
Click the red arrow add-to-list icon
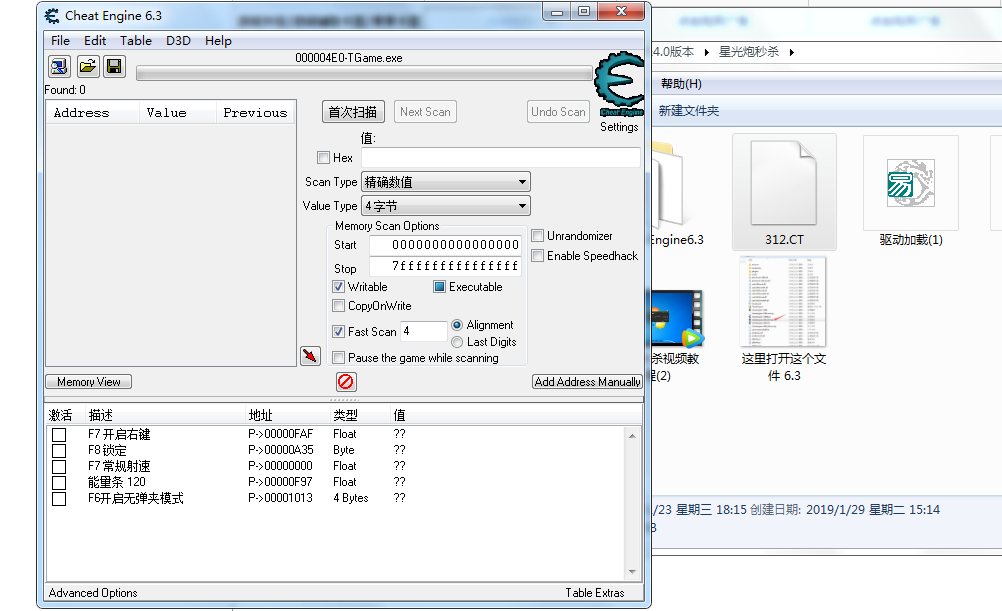tap(310, 356)
